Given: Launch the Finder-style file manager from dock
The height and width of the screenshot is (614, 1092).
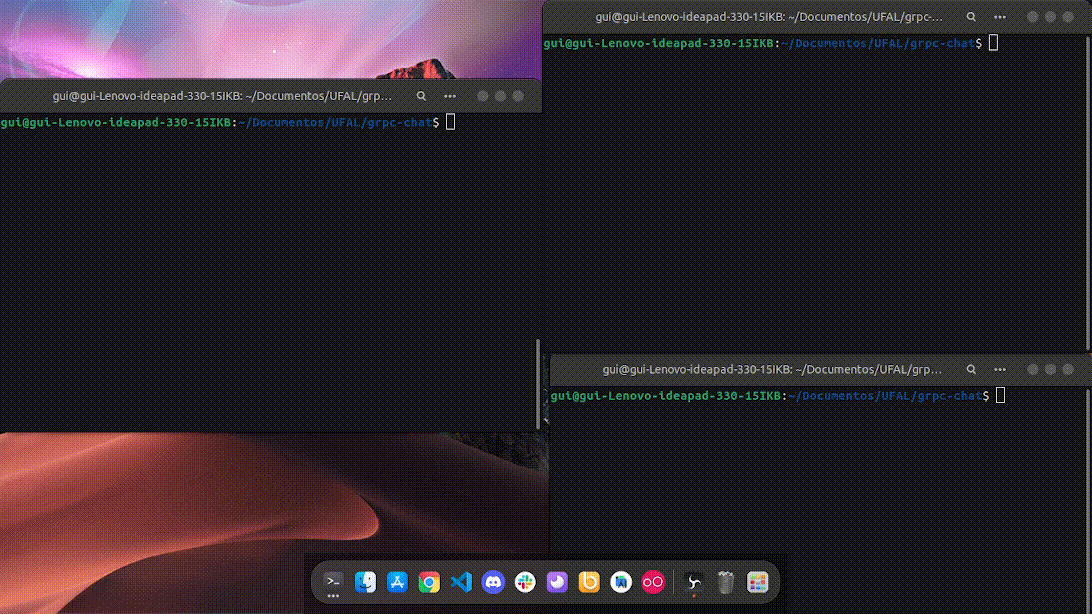Looking at the screenshot, I should (366, 582).
